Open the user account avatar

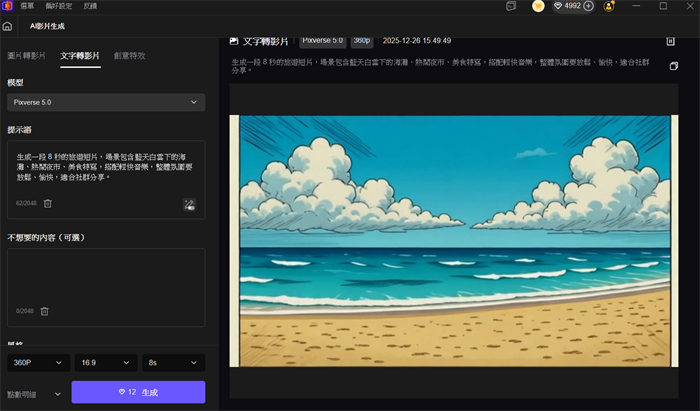pos(608,6)
